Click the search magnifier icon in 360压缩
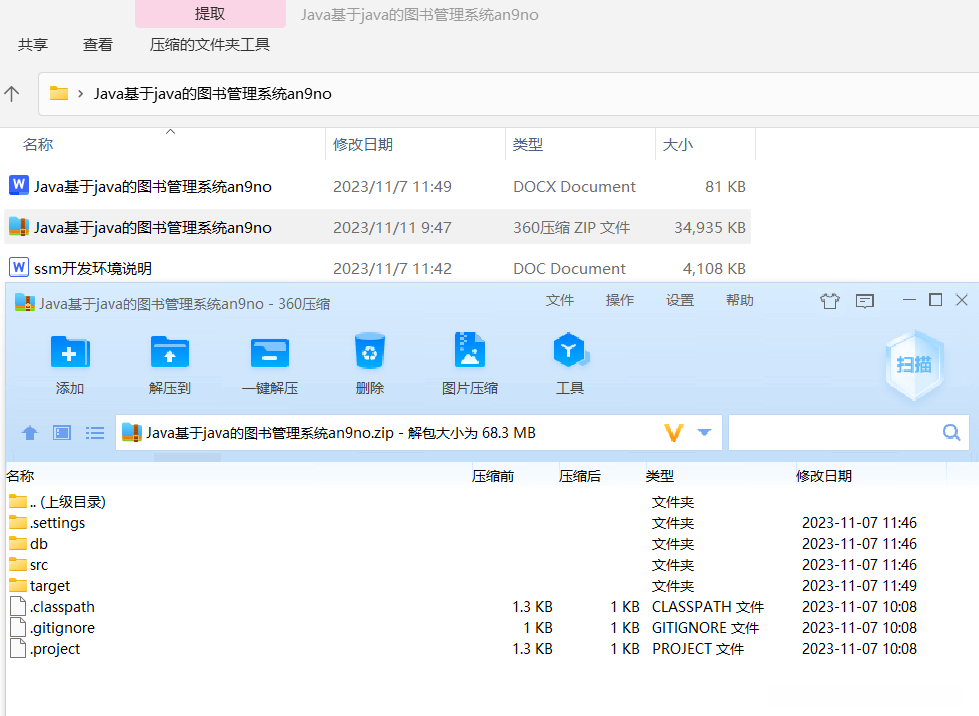 point(951,432)
